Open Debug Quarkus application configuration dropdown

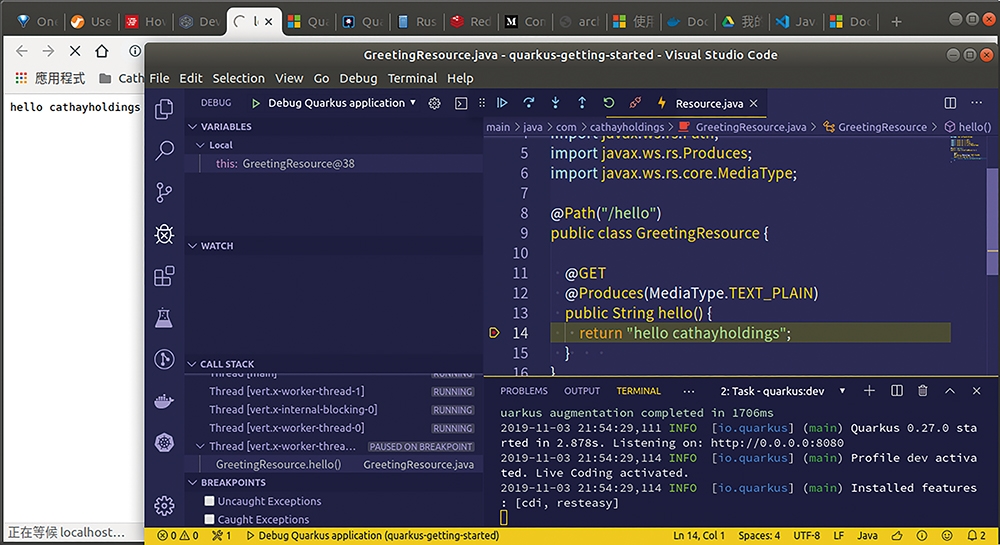click(x=342, y=103)
